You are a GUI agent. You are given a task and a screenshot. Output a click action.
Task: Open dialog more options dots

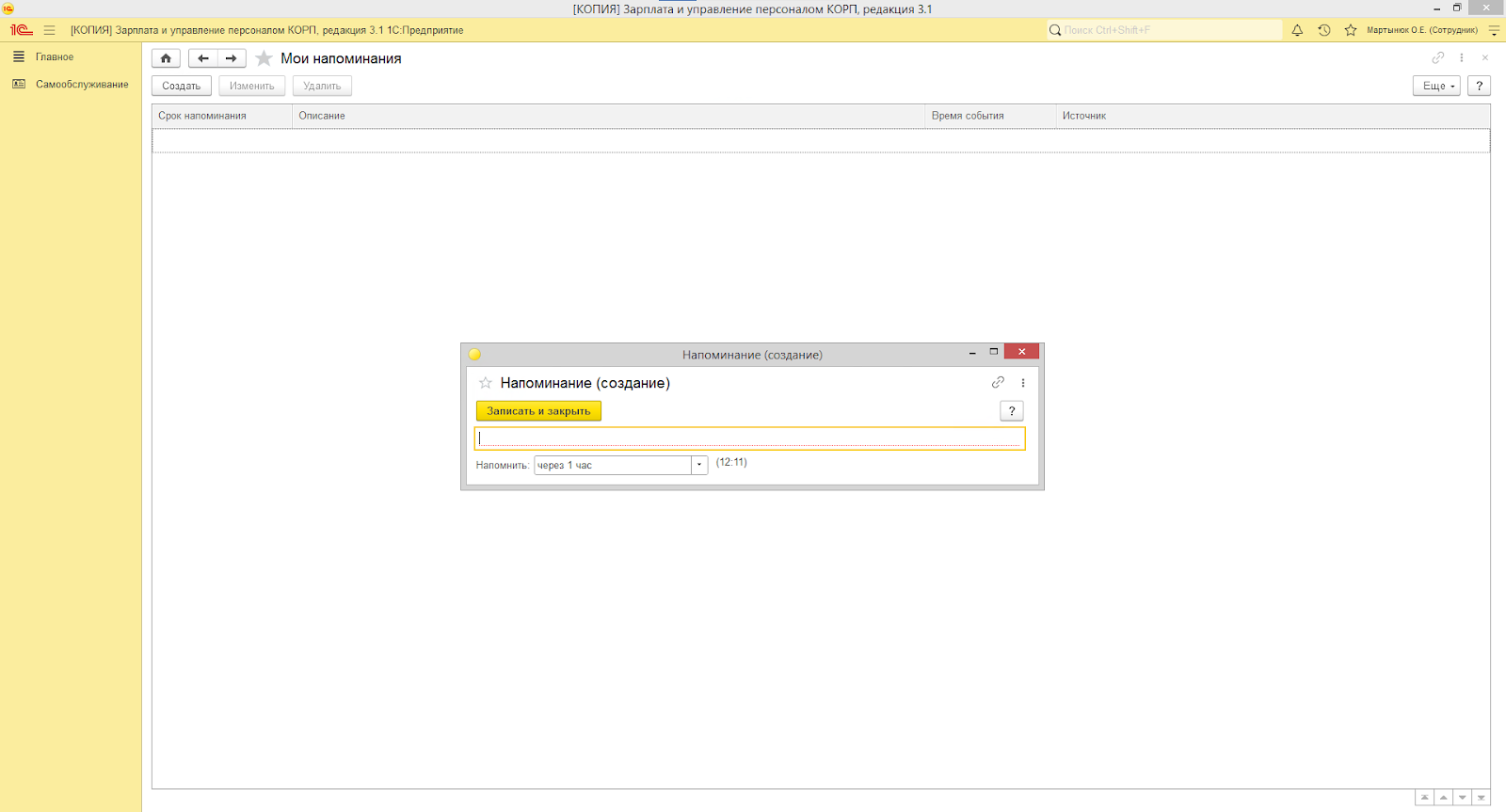click(x=1023, y=383)
